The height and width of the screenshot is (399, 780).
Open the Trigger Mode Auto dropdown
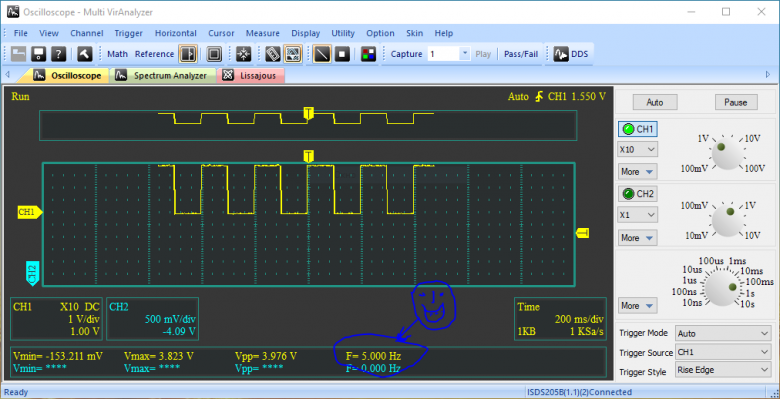pyautogui.click(x=723, y=333)
